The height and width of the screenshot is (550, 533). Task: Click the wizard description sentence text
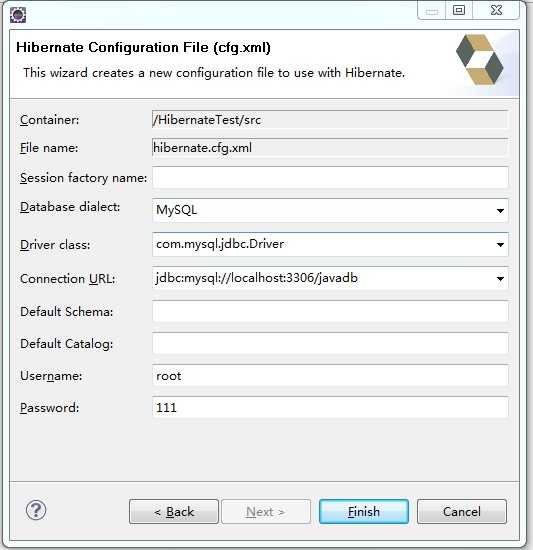214,73
